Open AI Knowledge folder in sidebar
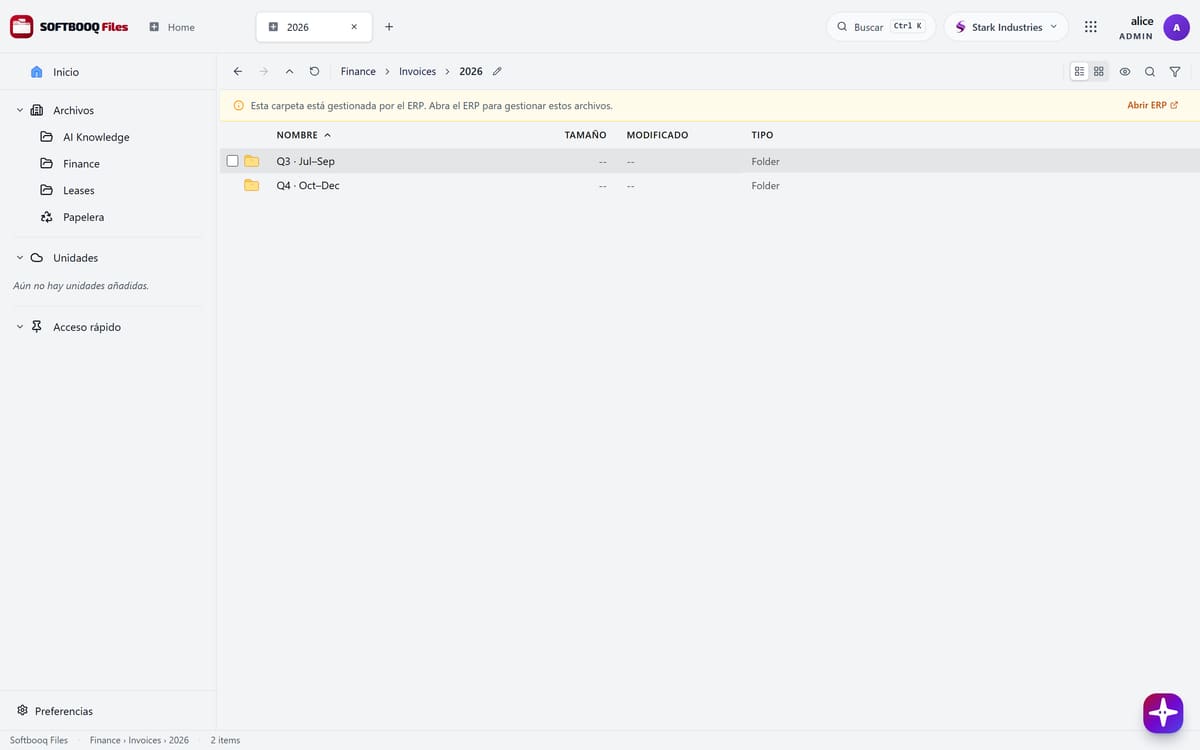Image resolution: width=1200 pixels, height=750 pixels. (96, 137)
